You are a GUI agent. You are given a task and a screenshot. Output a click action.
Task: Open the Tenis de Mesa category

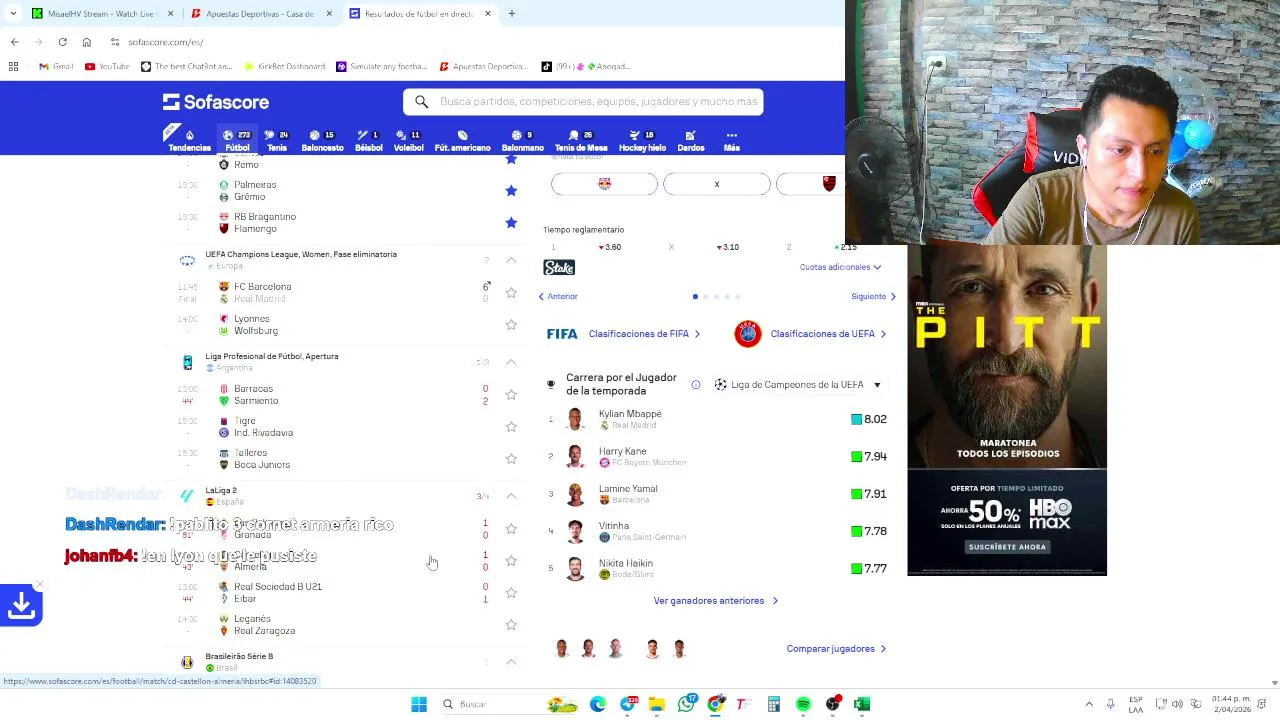[581, 141]
